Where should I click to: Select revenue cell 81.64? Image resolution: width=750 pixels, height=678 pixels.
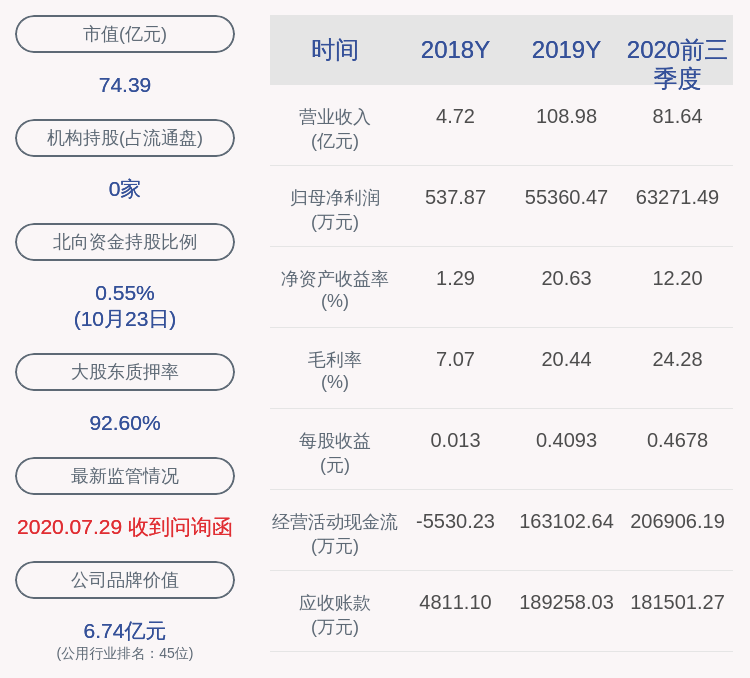[677, 117]
